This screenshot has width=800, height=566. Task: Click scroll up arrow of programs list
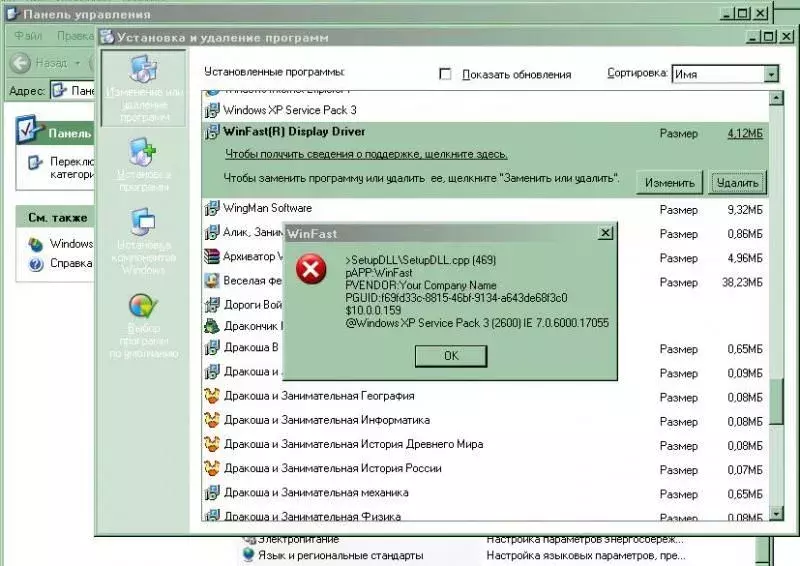[x=776, y=97]
